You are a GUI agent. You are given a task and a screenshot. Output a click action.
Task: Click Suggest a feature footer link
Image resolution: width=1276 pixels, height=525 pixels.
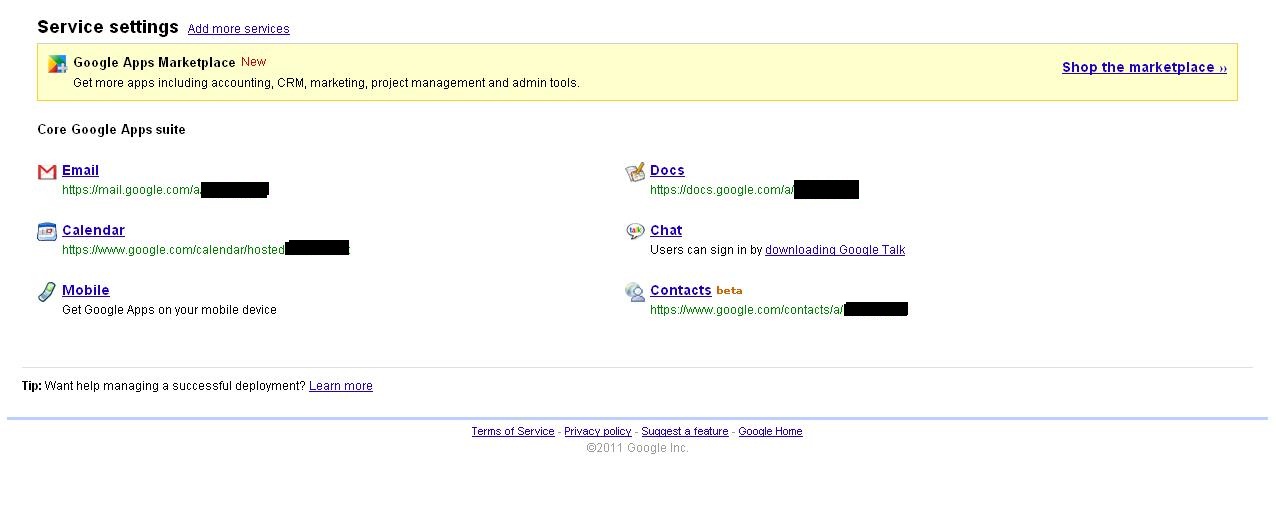pos(685,431)
